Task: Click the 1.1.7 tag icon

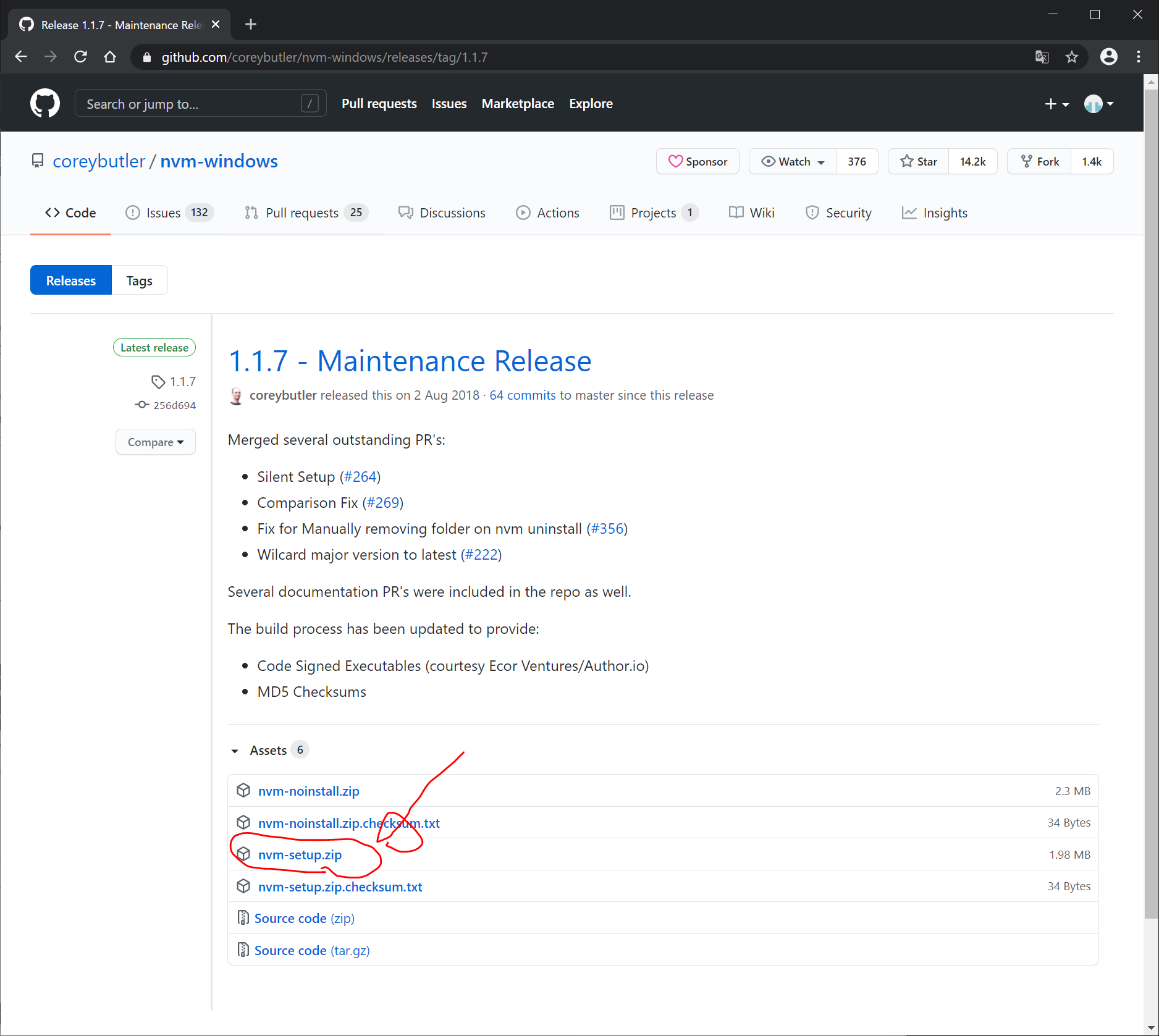Action: pyautogui.click(x=158, y=382)
